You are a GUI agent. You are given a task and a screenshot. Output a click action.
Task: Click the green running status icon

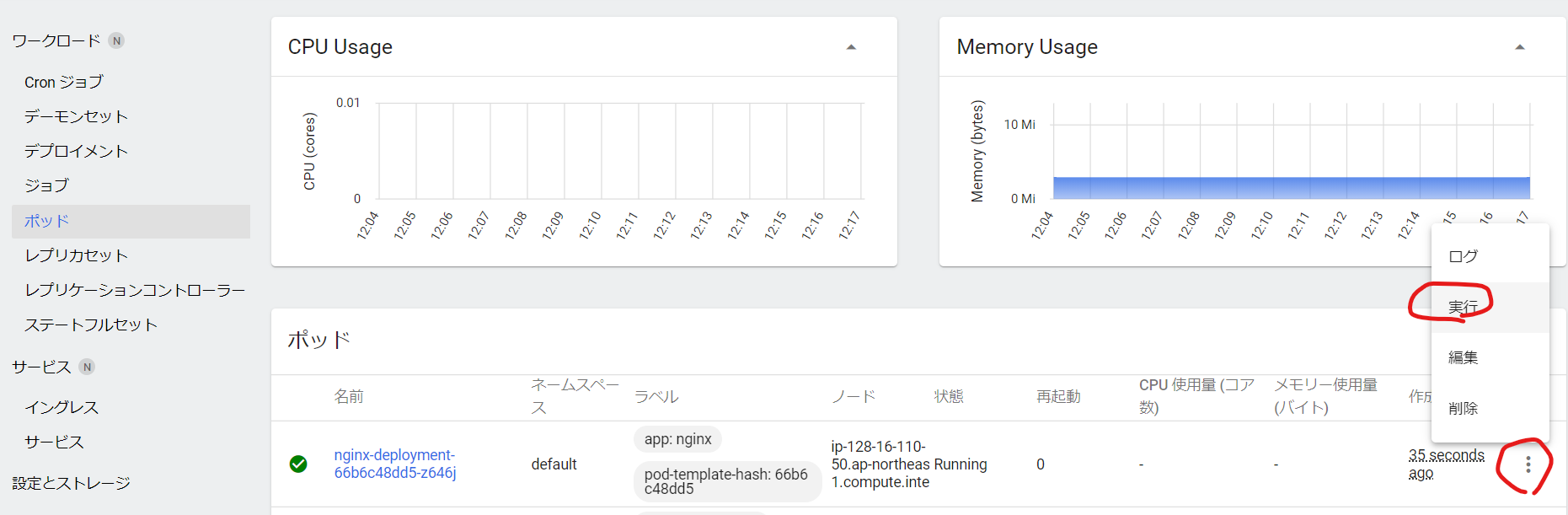pyautogui.click(x=298, y=464)
